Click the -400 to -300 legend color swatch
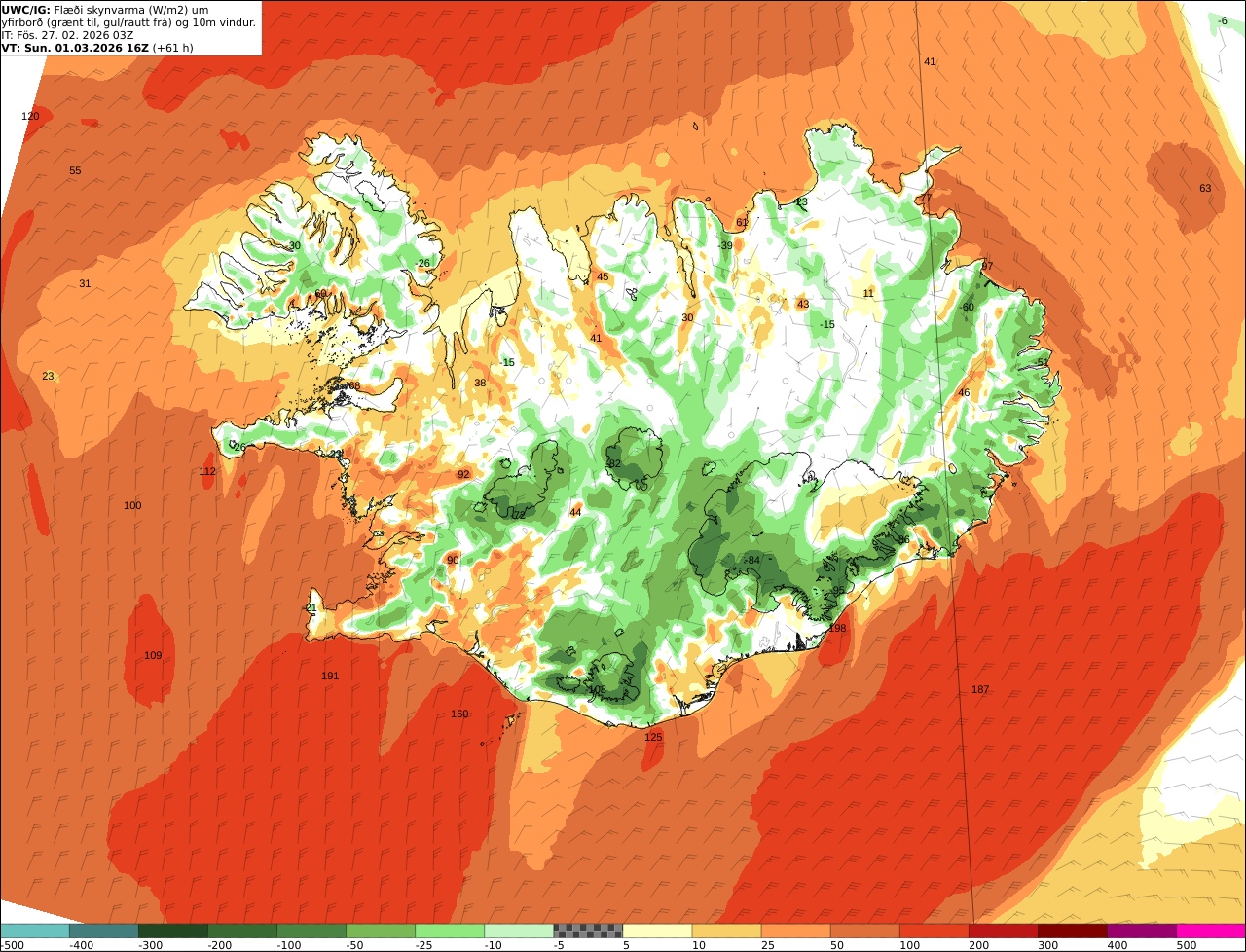Viewport: 1246px width, 952px height. click(x=103, y=931)
